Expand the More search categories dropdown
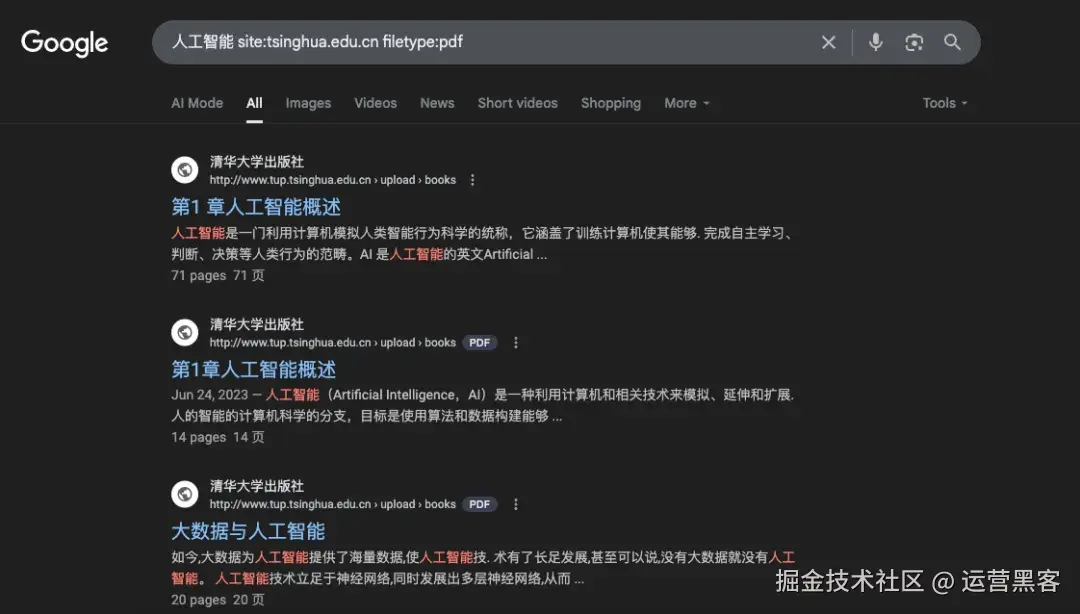This screenshot has width=1080, height=614. 686,103
